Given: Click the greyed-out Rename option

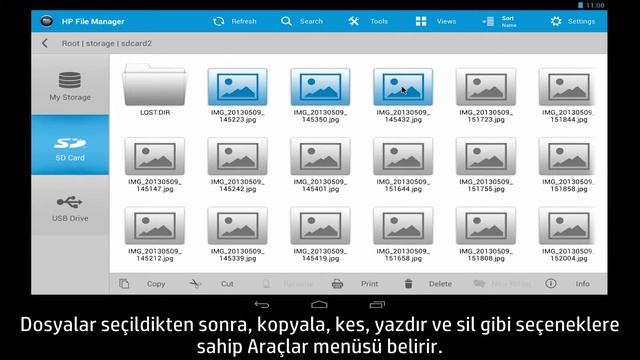Looking at the screenshot, I should 289,284.
